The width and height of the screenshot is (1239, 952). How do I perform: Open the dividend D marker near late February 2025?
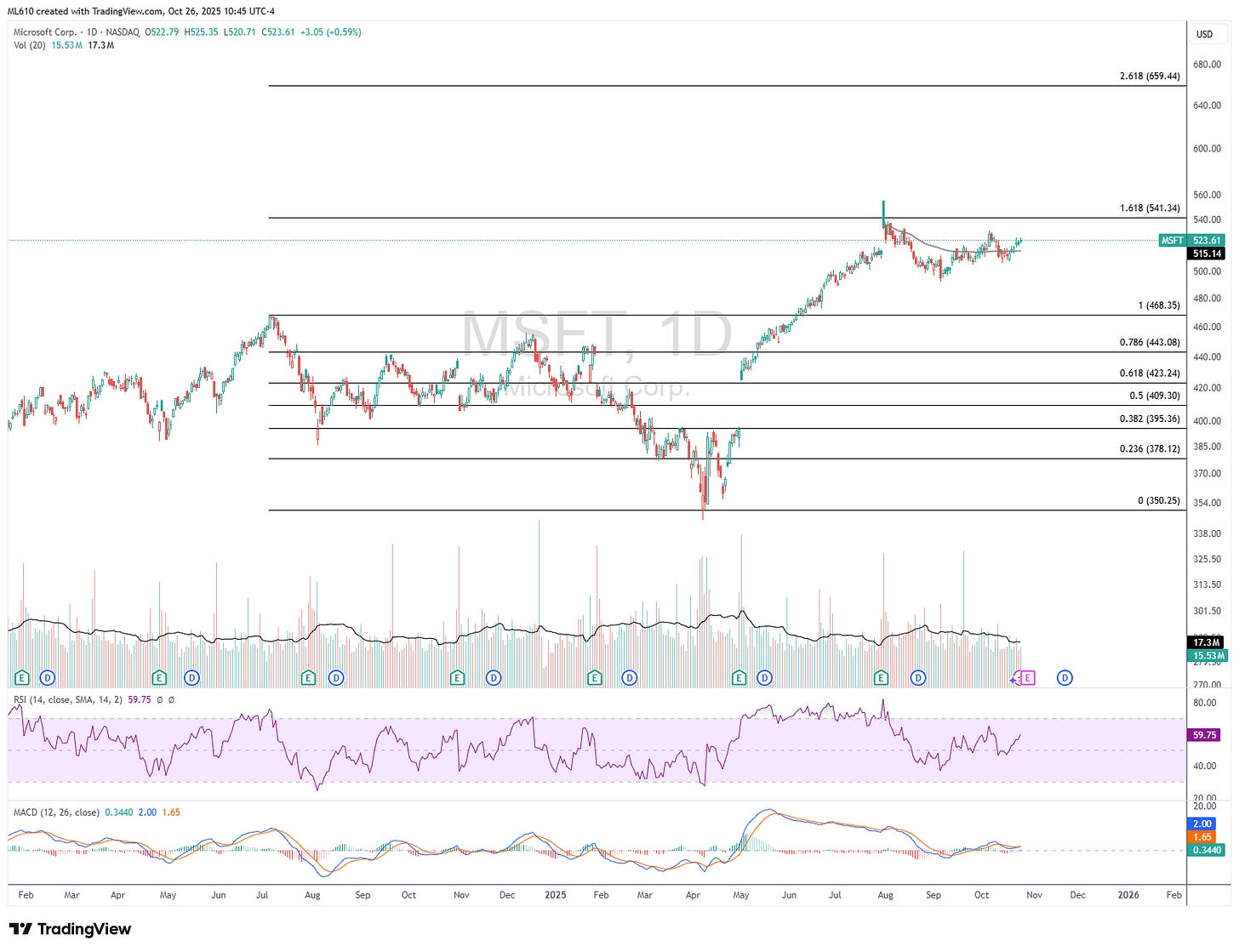630,678
